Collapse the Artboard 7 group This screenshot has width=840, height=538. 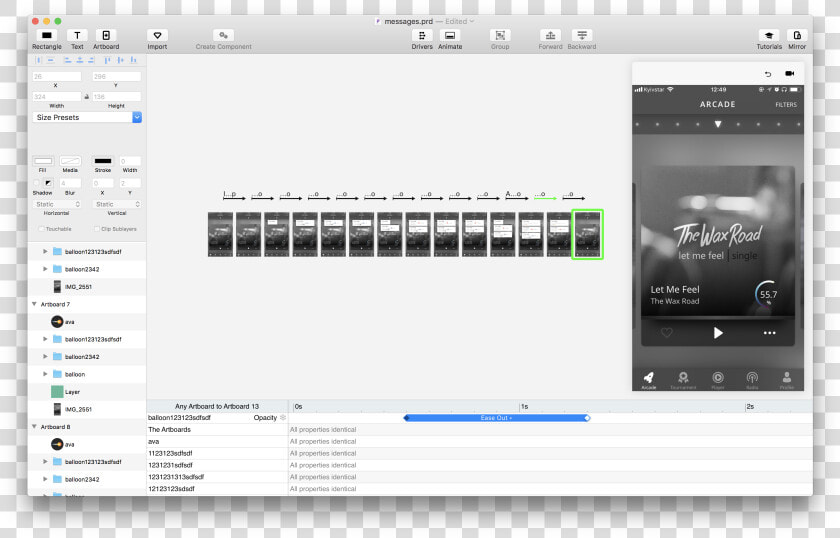coord(34,304)
